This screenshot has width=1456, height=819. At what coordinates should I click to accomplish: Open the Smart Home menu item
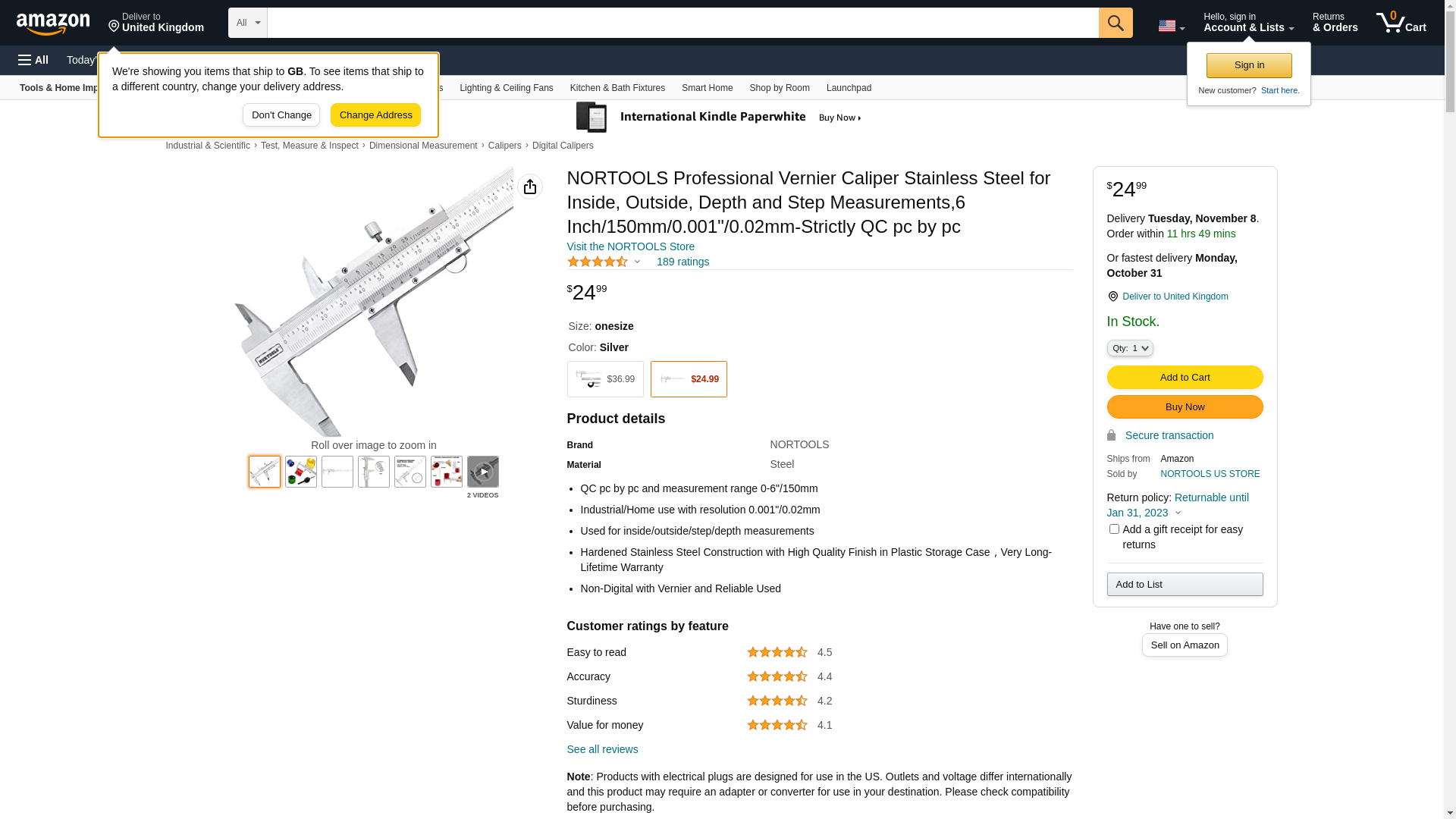pyautogui.click(x=707, y=88)
